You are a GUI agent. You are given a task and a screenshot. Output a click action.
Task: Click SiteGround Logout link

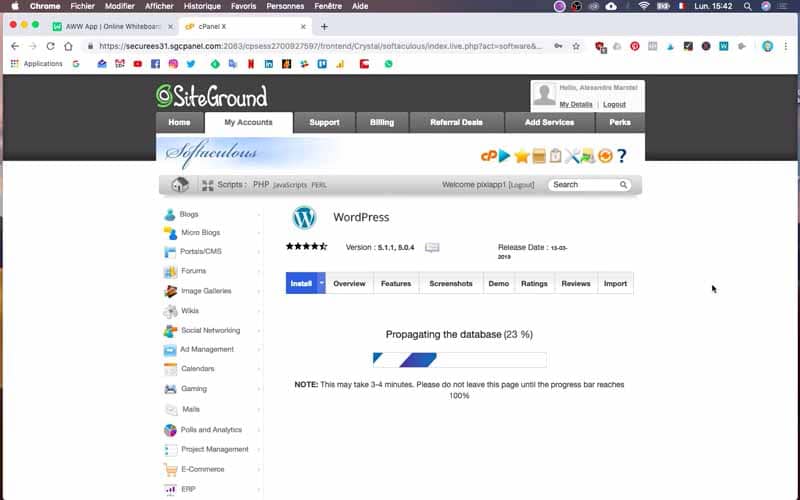point(614,104)
